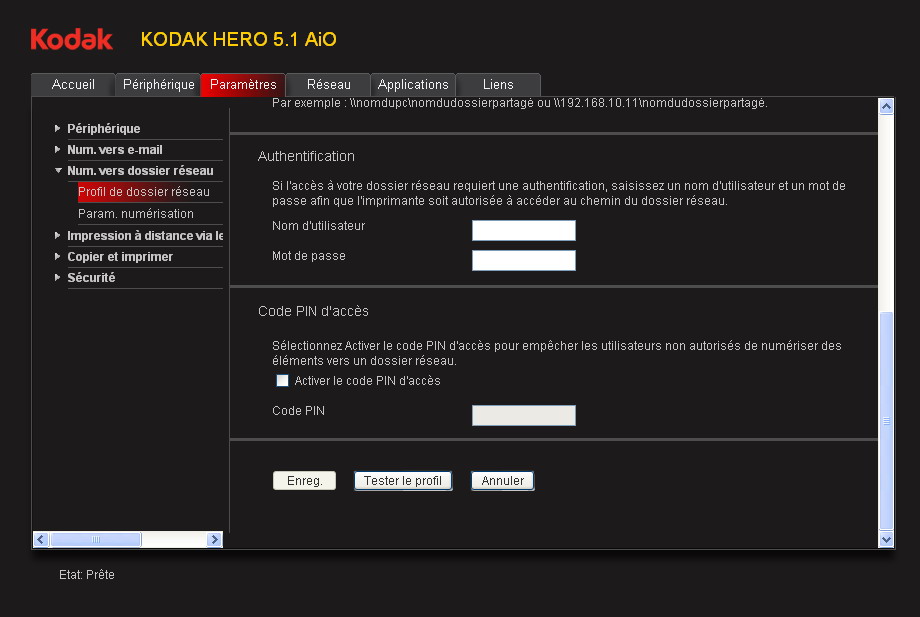Collapse Num. vers dossier réseau section
Image resolution: width=920 pixels, height=617 pixels.
tap(139, 171)
